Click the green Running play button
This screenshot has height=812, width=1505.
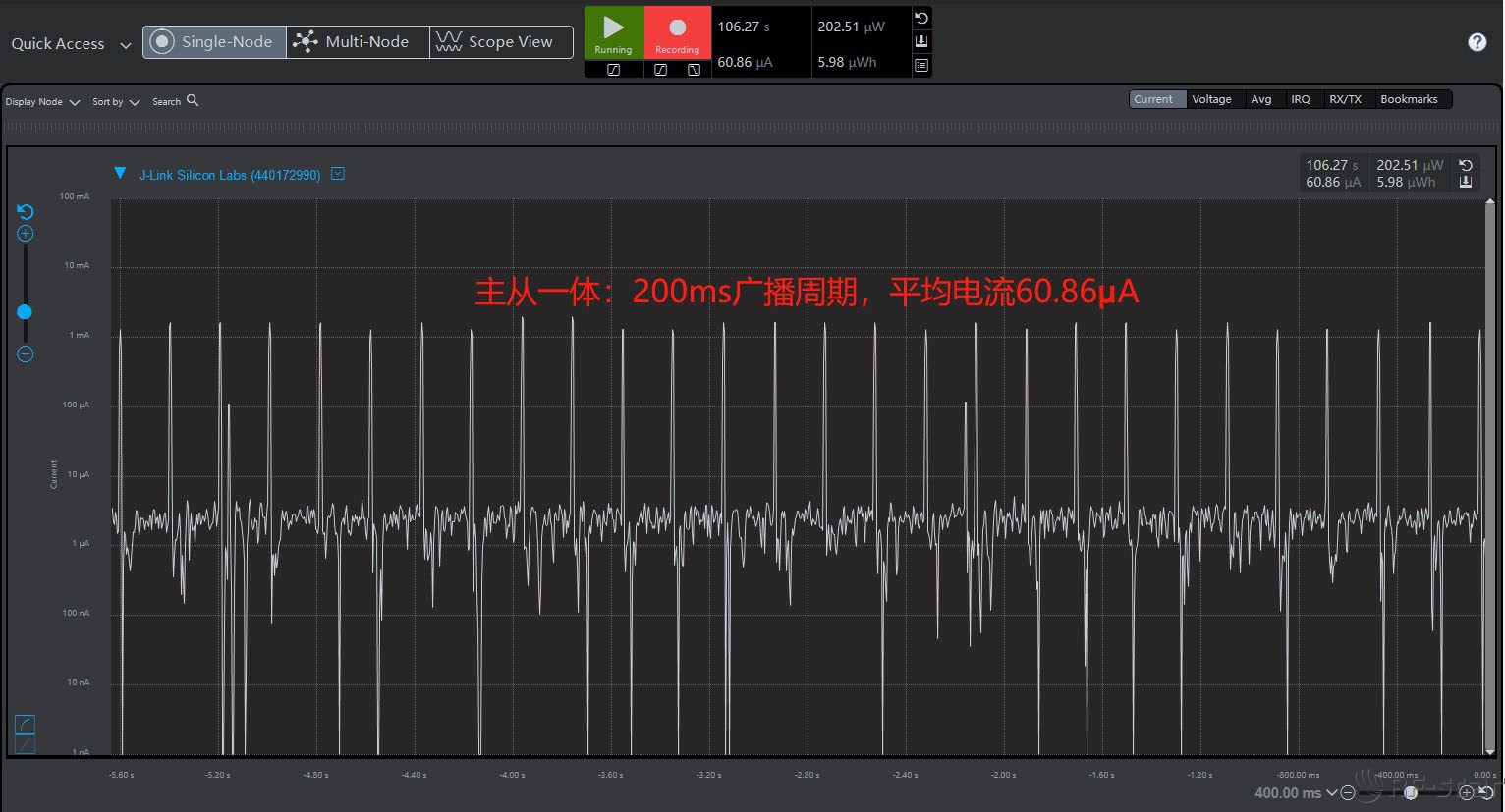(x=613, y=32)
